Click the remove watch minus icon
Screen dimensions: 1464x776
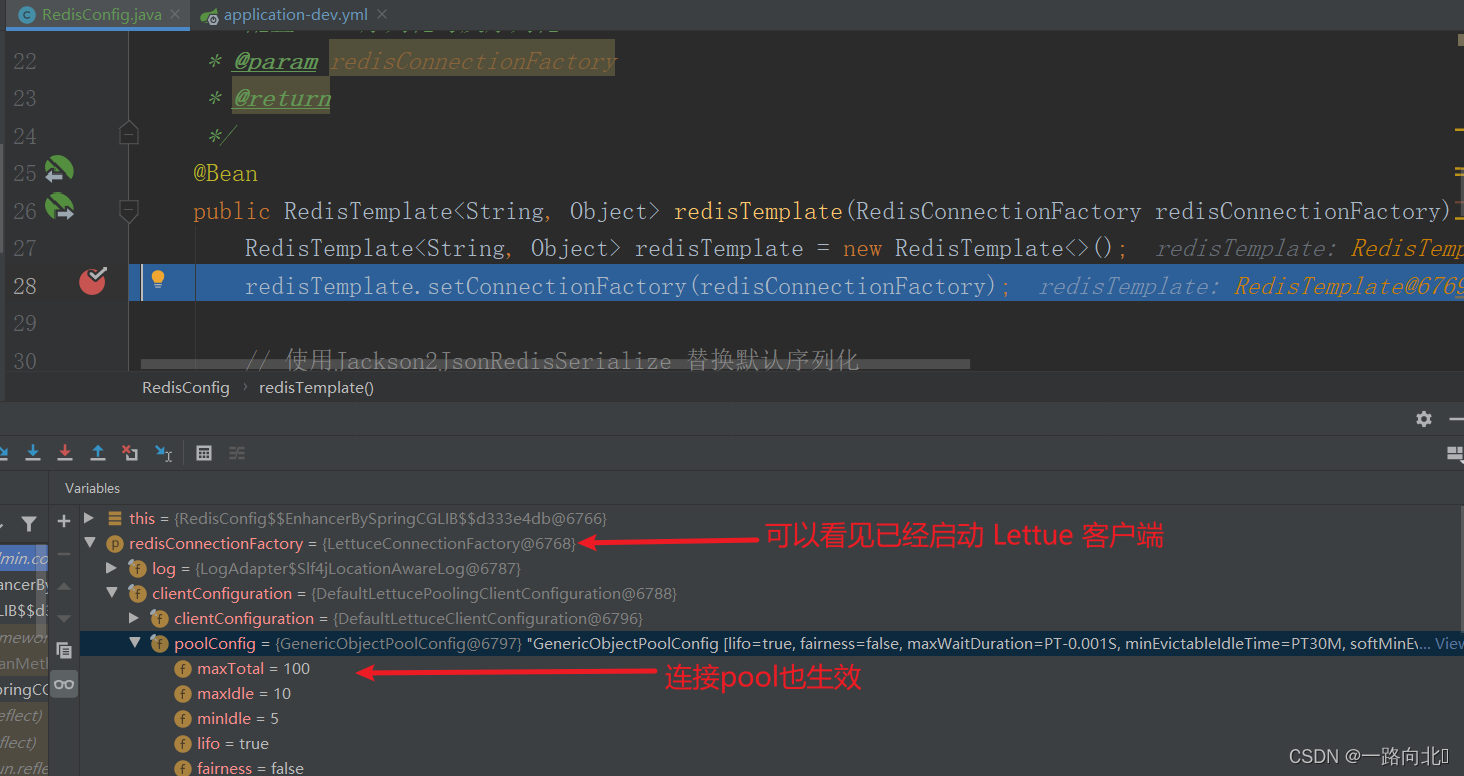point(64,553)
